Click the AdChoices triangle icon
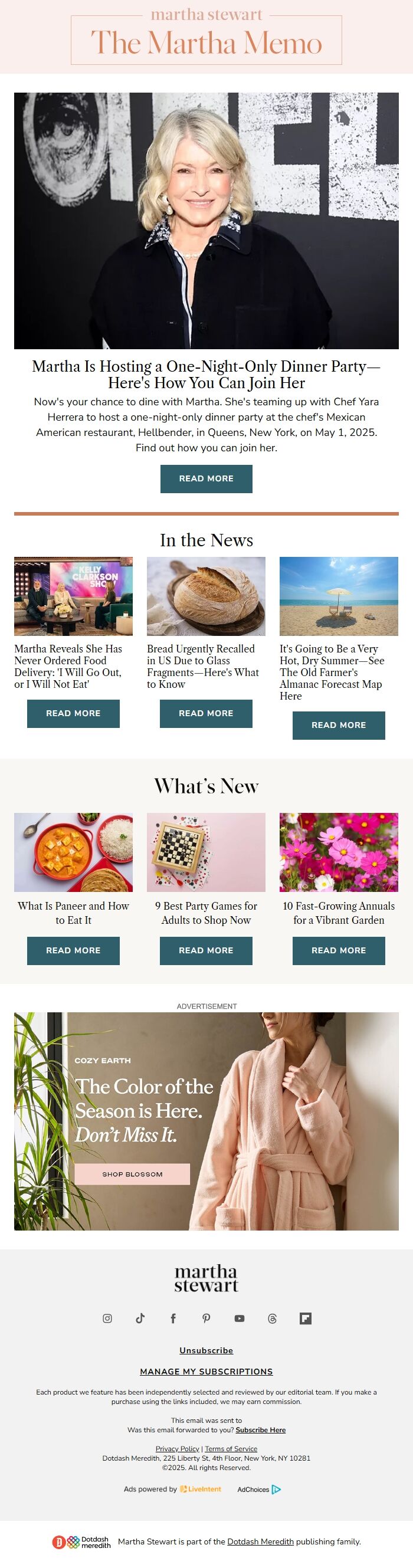 tap(276, 1490)
